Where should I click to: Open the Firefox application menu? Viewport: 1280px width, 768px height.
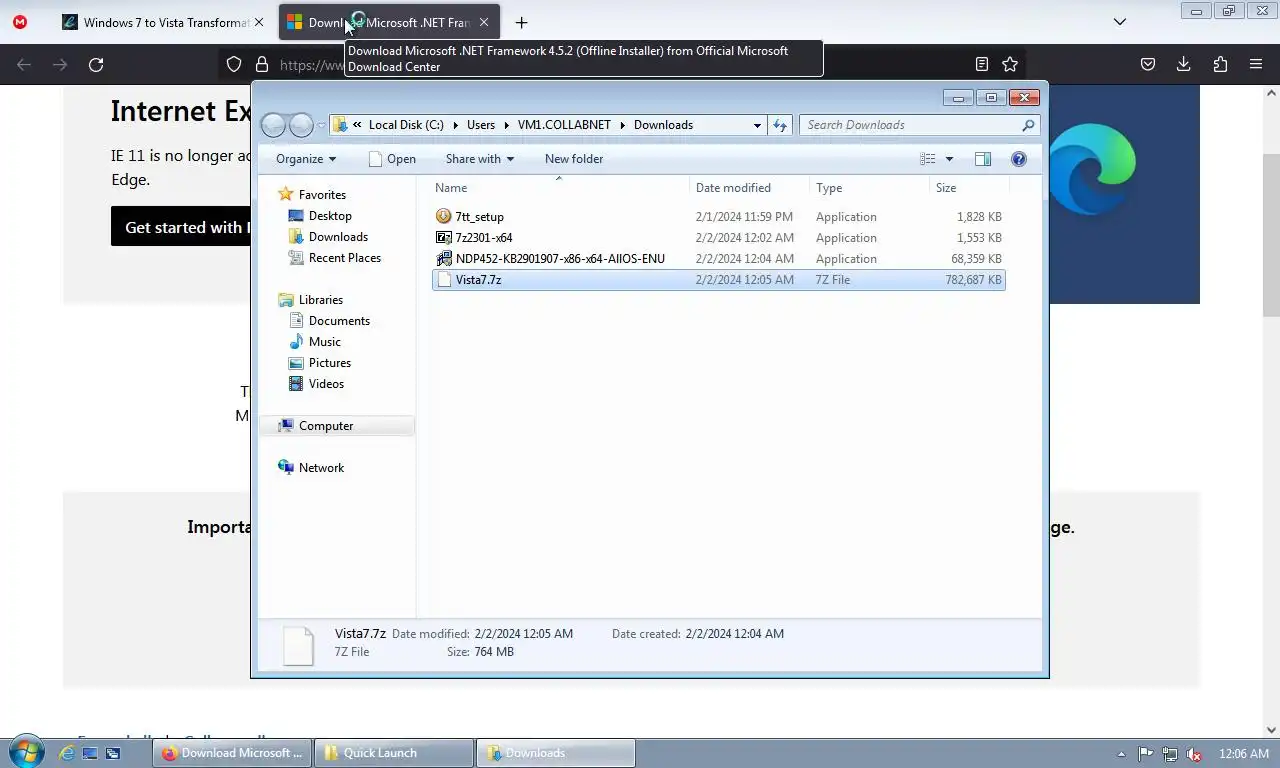[1256, 65]
